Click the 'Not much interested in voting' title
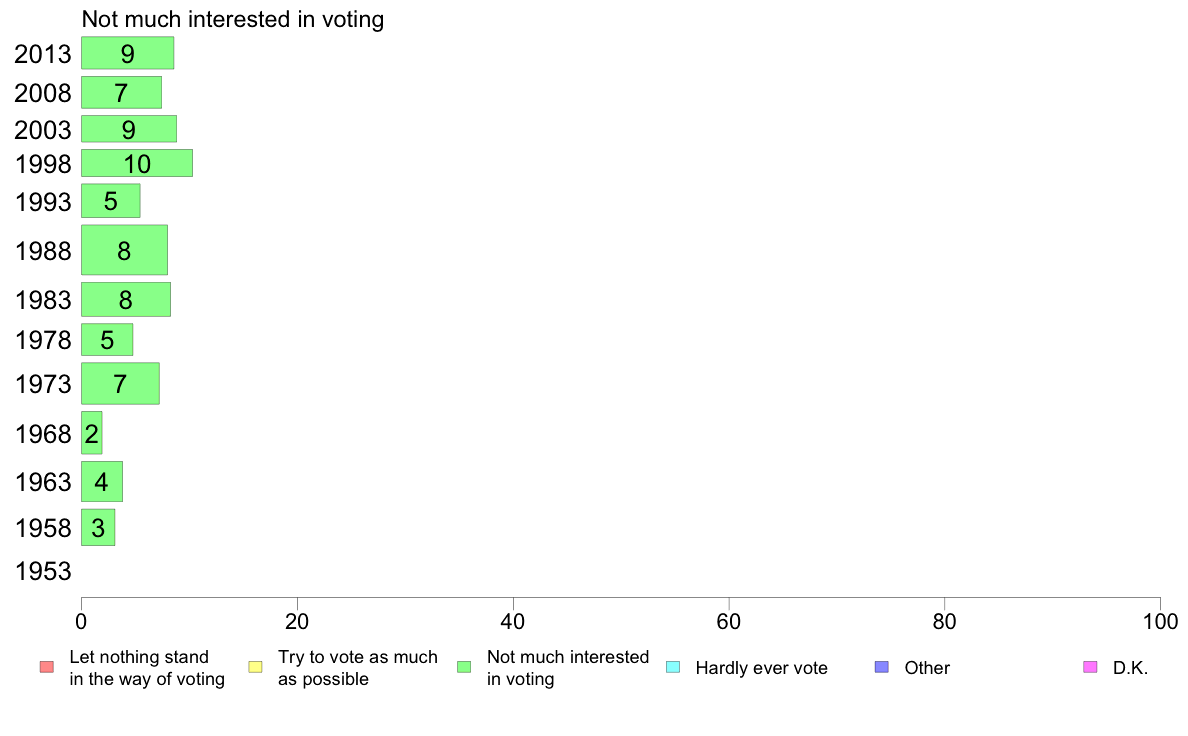The height and width of the screenshot is (736, 1188). pyautogui.click(x=233, y=19)
